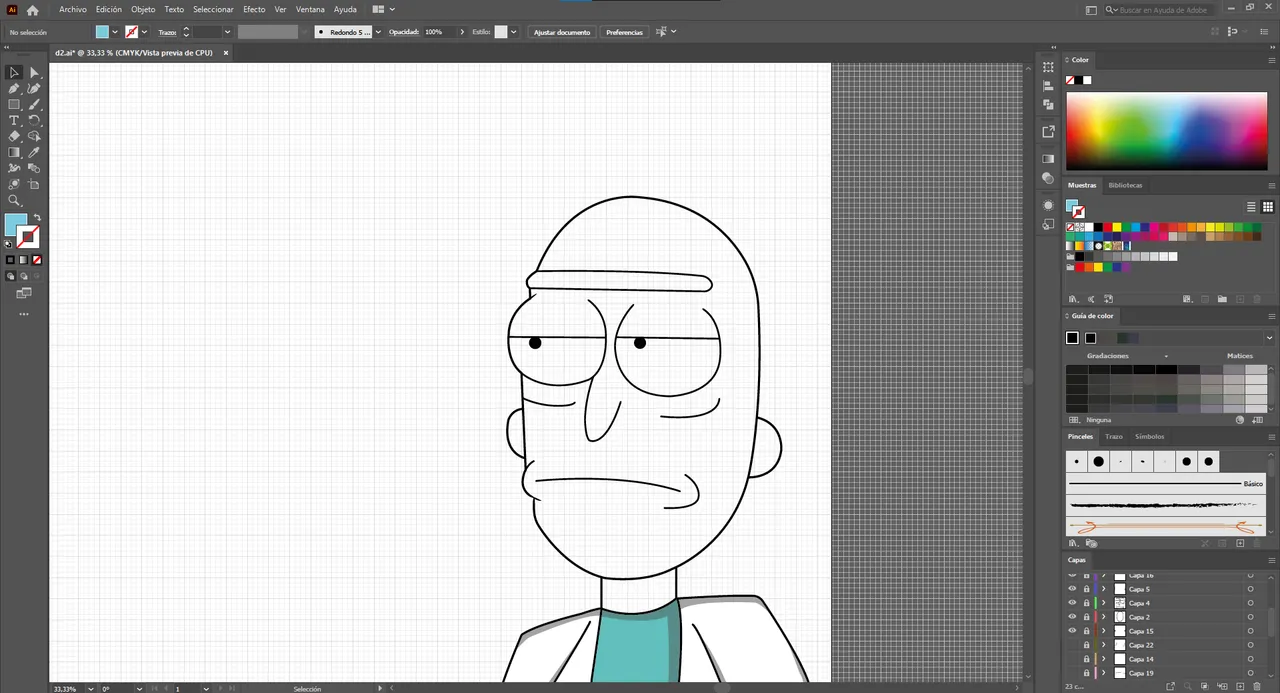This screenshot has width=1280, height=693.
Task: Switch to the Símbolos tab
Action: (x=1149, y=436)
